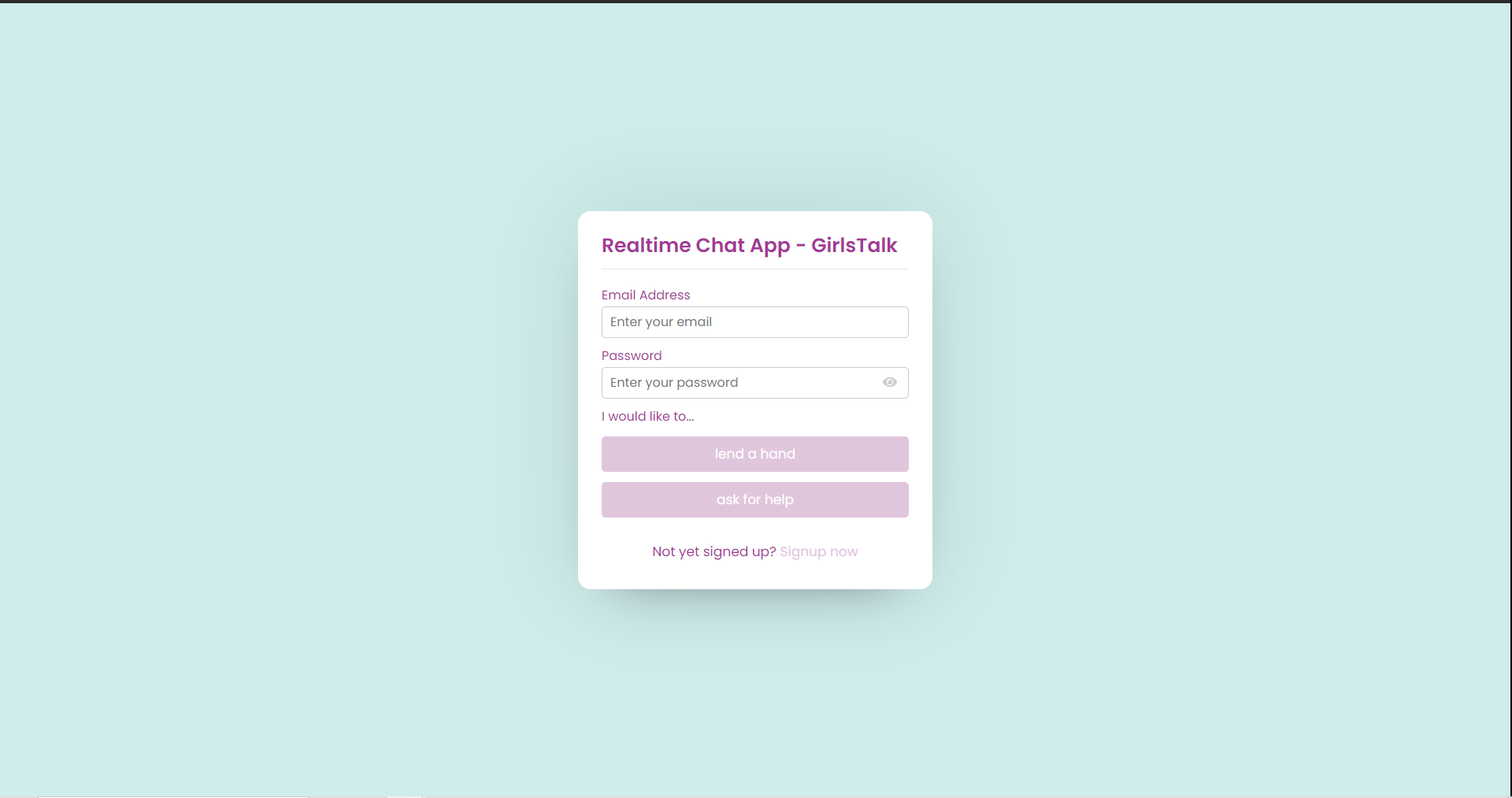
Task: Select the 'ask for help' button
Action: coord(754,499)
